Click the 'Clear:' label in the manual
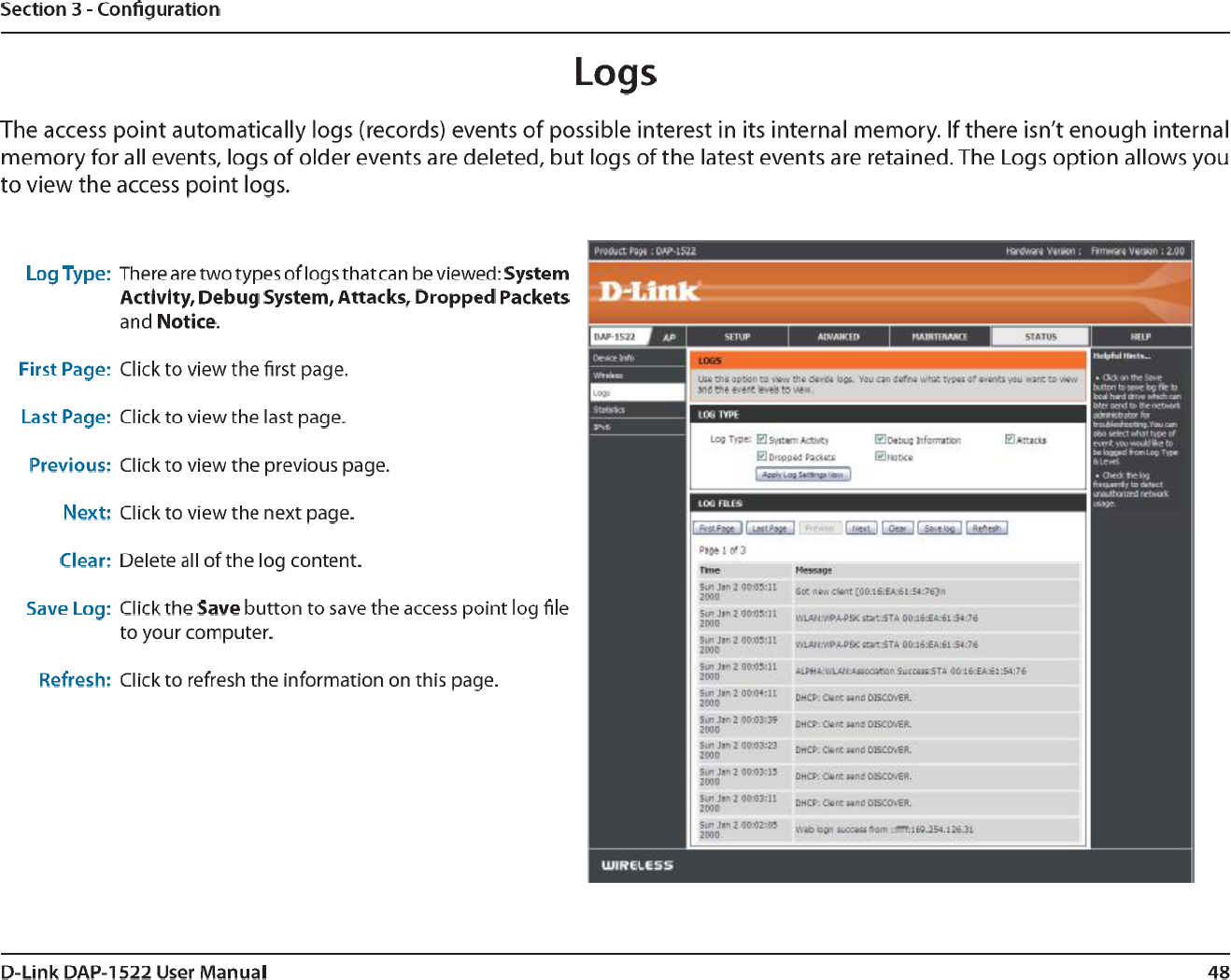The height and width of the screenshot is (980, 1231). tap(85, 561)
